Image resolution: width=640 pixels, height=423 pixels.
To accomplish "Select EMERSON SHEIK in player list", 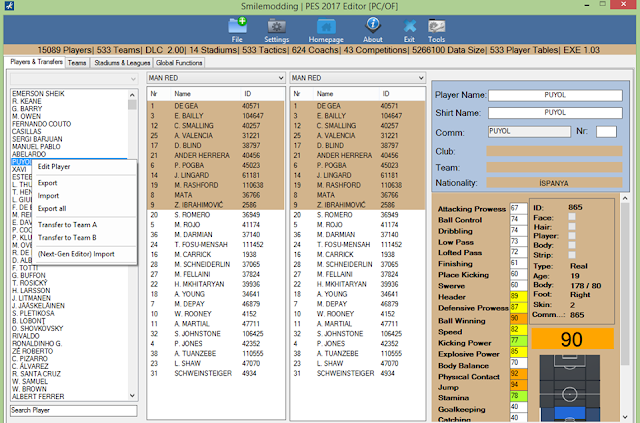I will pyautogui.click(x=38, y=94).
